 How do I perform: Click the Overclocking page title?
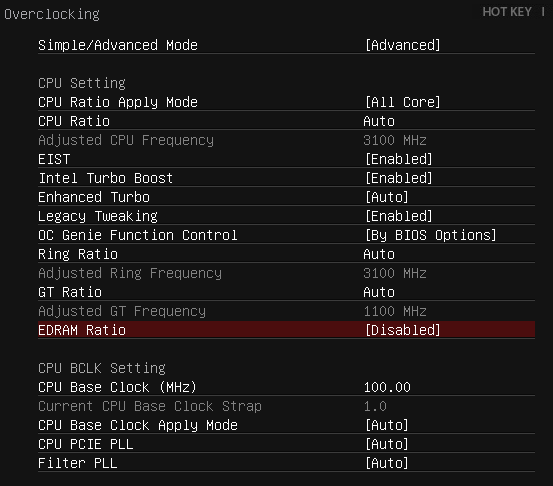tap(52, 15)
